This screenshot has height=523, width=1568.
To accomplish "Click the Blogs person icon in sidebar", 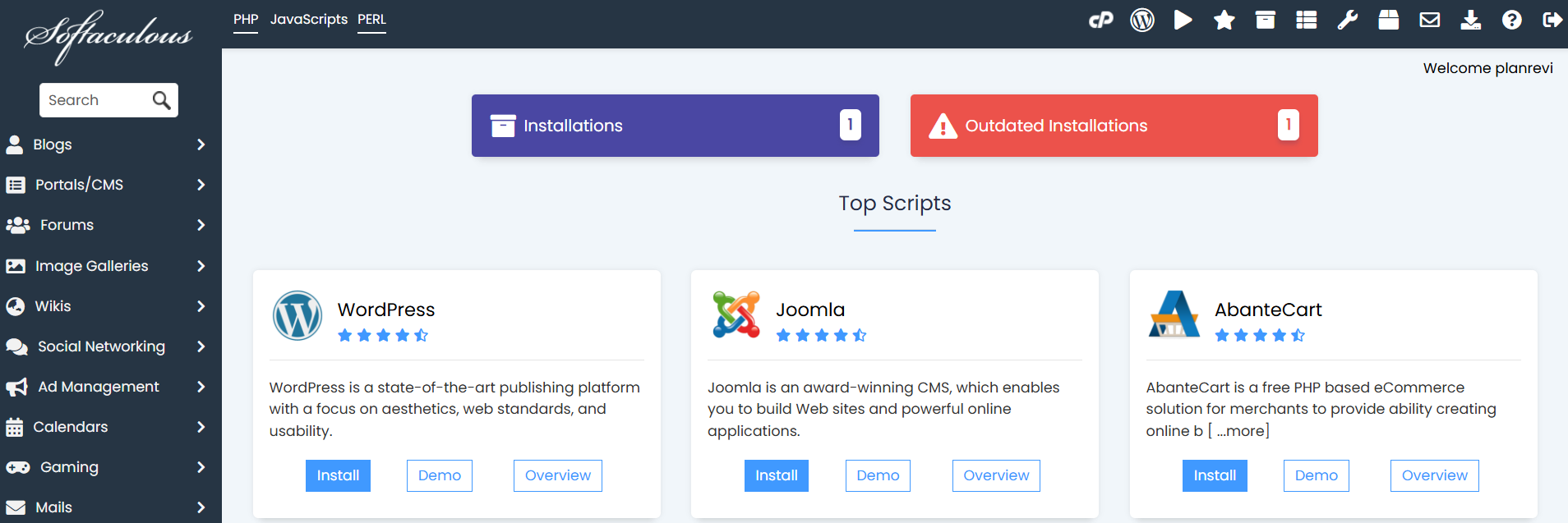I will 15,145.
